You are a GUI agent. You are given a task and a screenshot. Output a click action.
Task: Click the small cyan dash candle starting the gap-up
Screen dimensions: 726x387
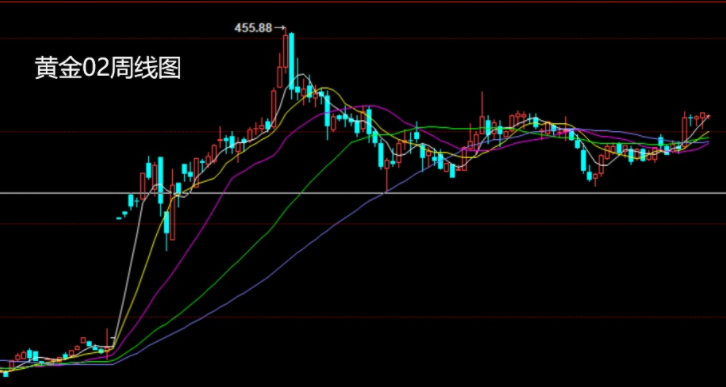pyautogui.click(x=119, y=218)
